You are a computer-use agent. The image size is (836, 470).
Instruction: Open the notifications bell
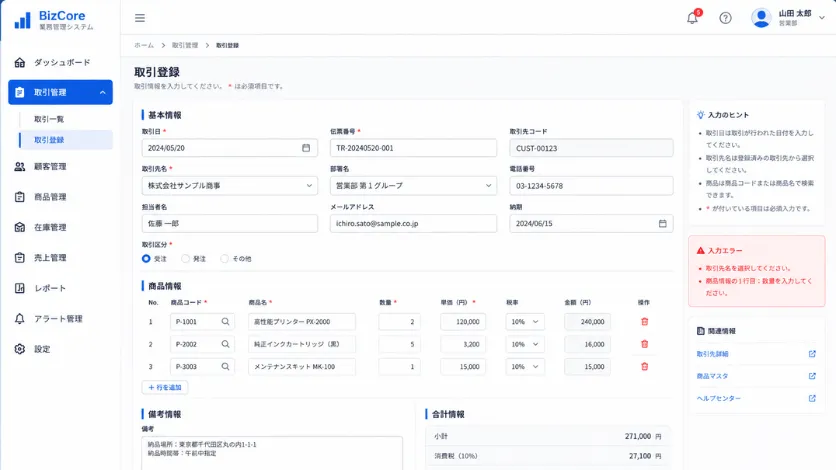[x=692, y=18]
